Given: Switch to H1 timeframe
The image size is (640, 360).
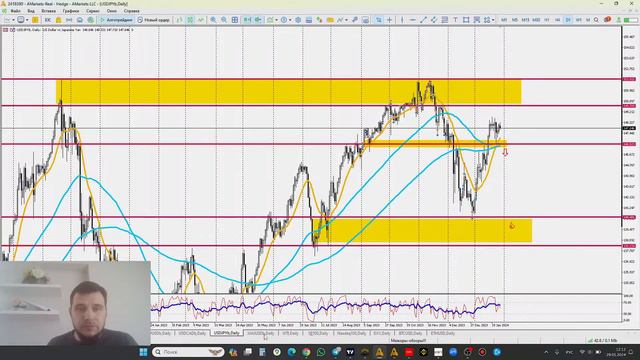Looking at the screenshot, I should [x=547, y=20].
